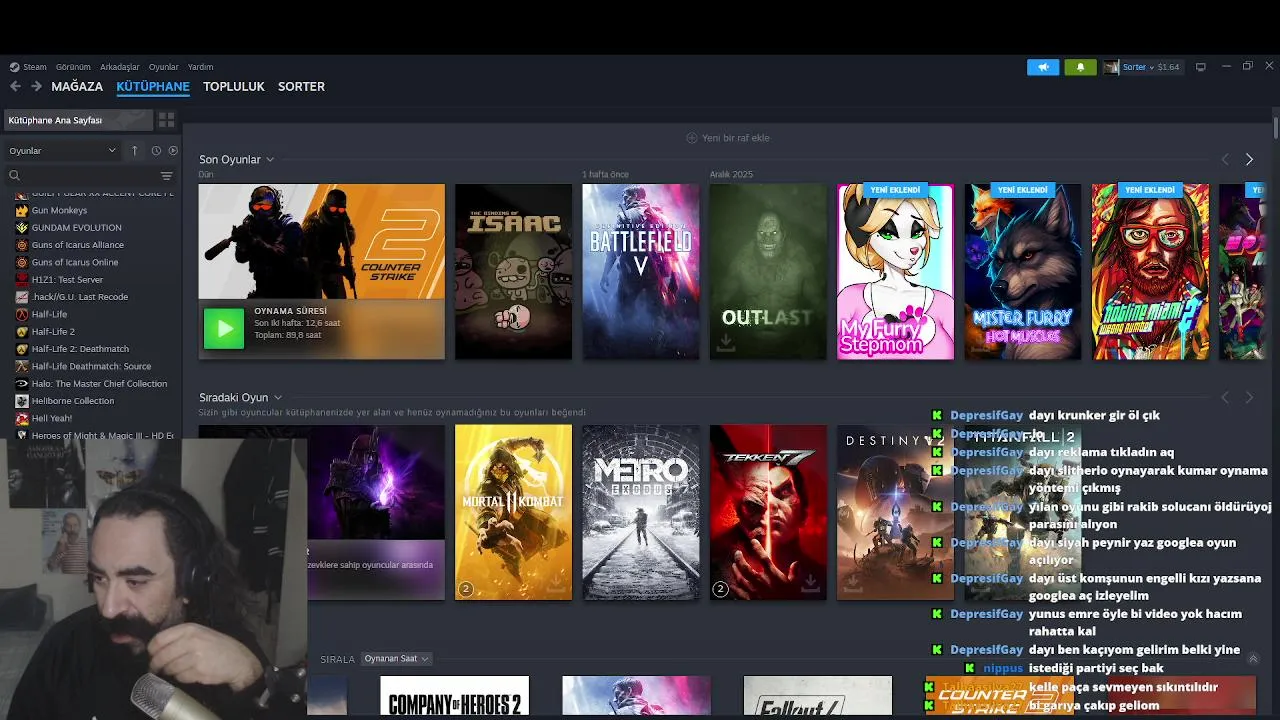Image resolution: width=1280 pixels, height=720 pixels.
Task: Click the main page vertical scrollbar
Action: click(x=1276, y=129)
